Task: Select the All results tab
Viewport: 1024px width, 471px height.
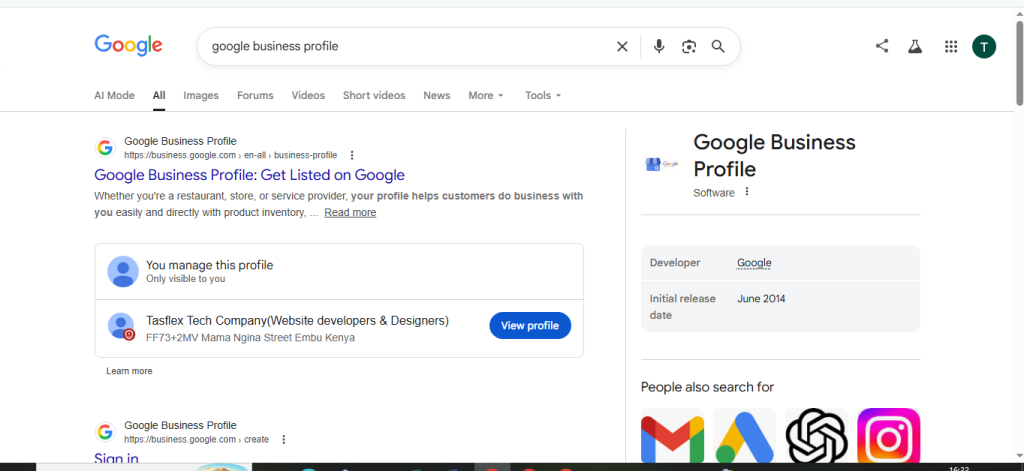Action: [x=159, y=95]
